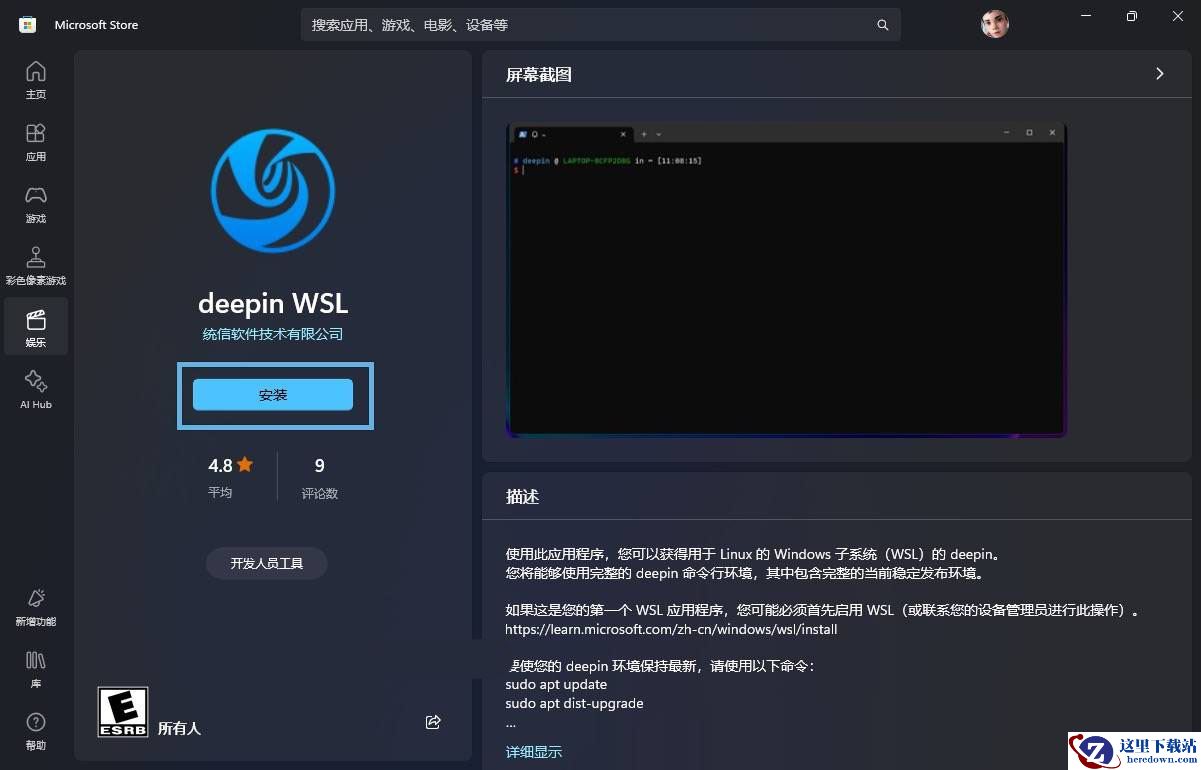Image resolution: width=1201 pixels, height=770 pixels.
Task: Open What's New (新增功能) in sidebar
Action: (x=36, y=607)
